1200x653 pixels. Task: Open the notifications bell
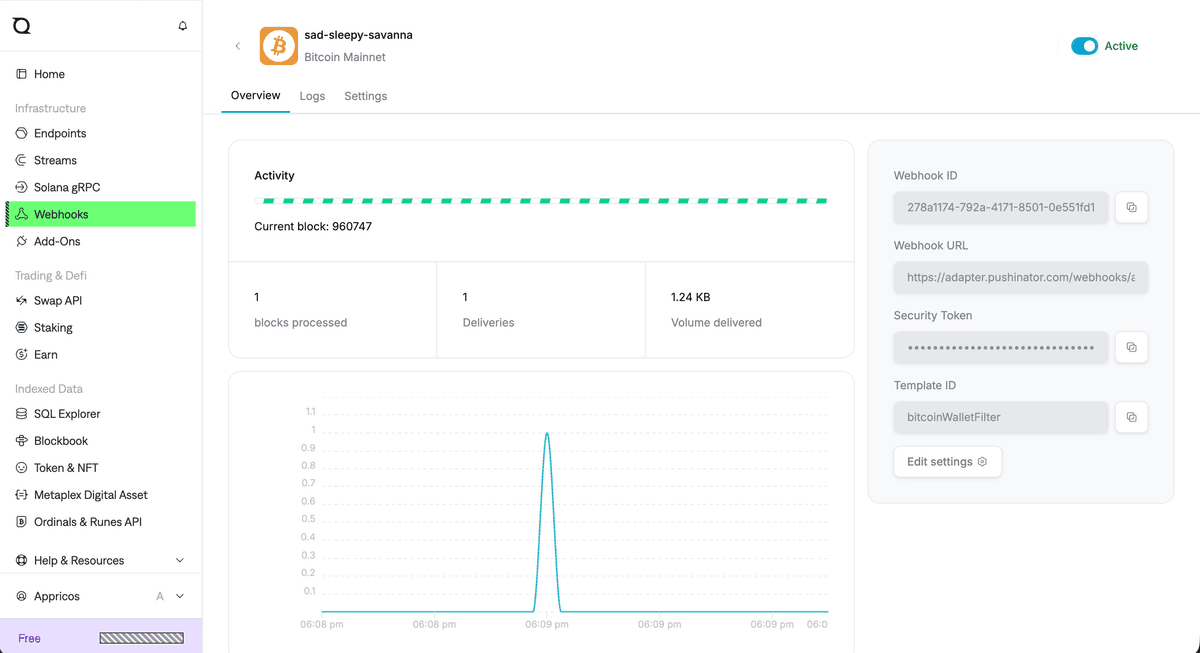coord(182,26)
